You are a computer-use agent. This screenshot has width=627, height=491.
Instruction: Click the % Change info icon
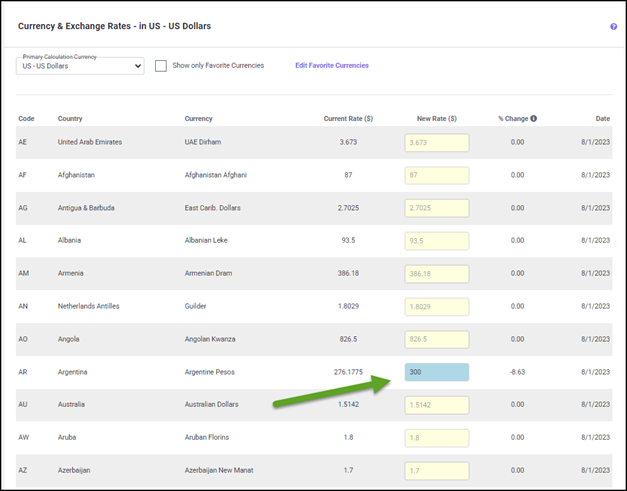pyautogui.click(x=533, y=118)
